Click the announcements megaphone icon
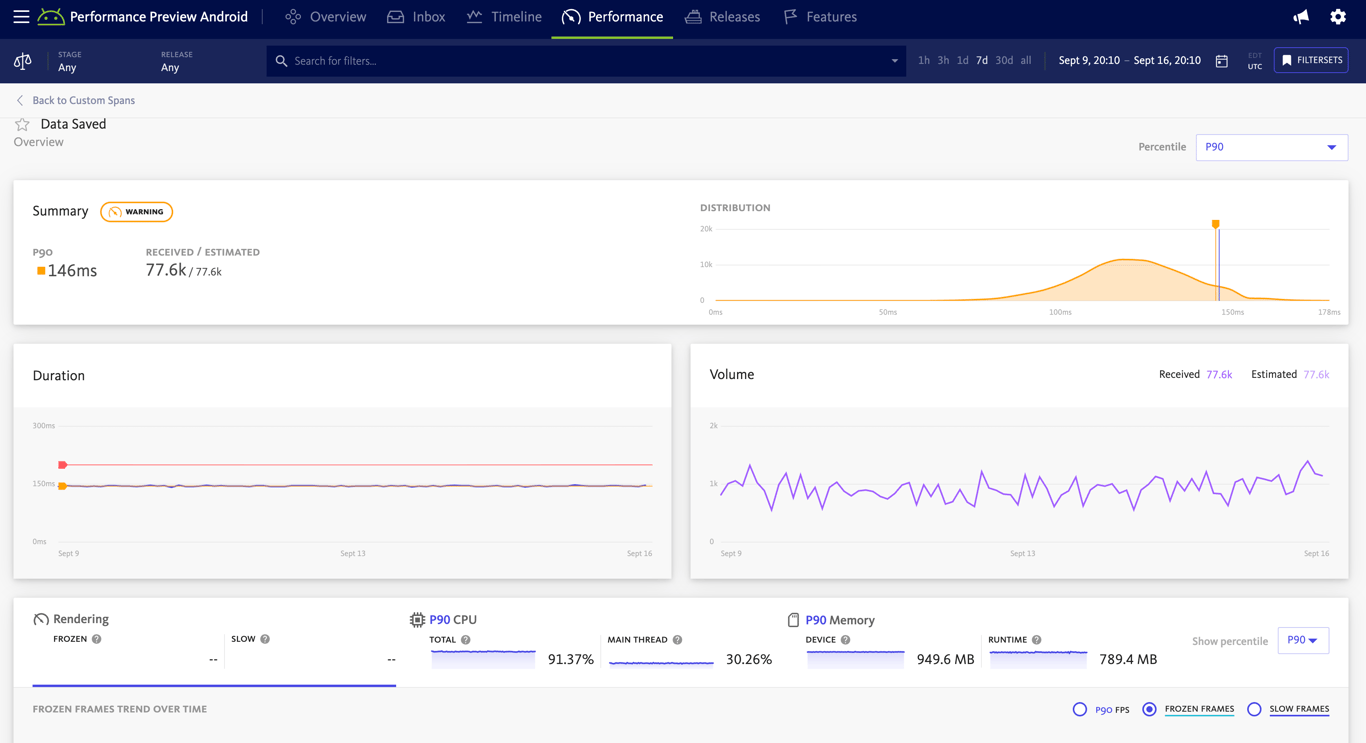The width and height of the screenshot is (1366, 743). (1301, 17)
